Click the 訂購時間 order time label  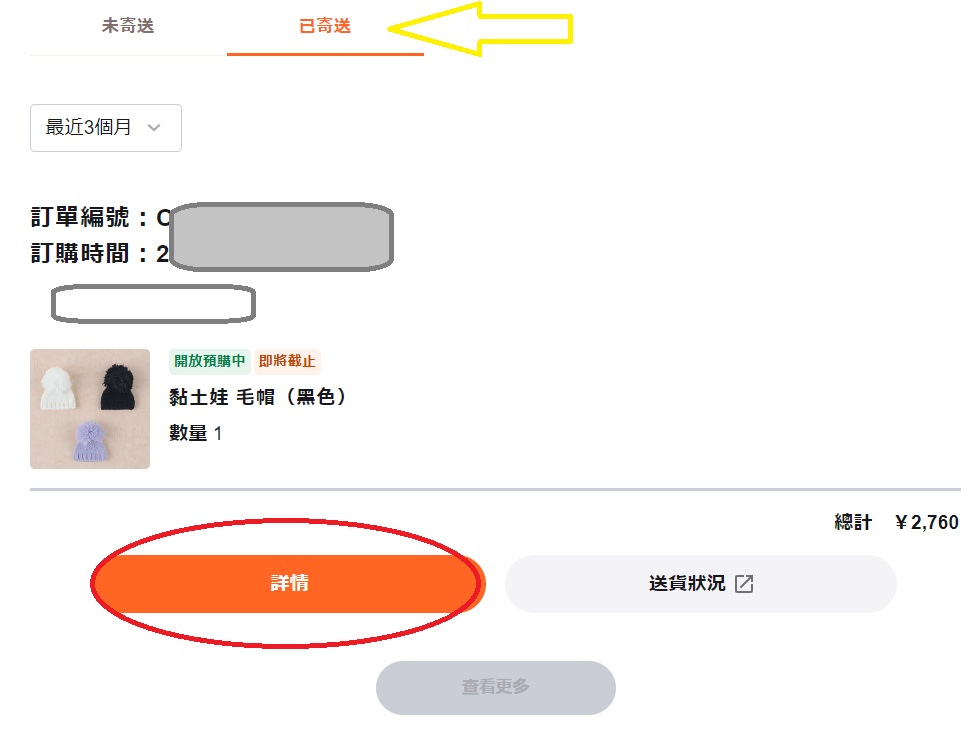(x=80, y=253)
